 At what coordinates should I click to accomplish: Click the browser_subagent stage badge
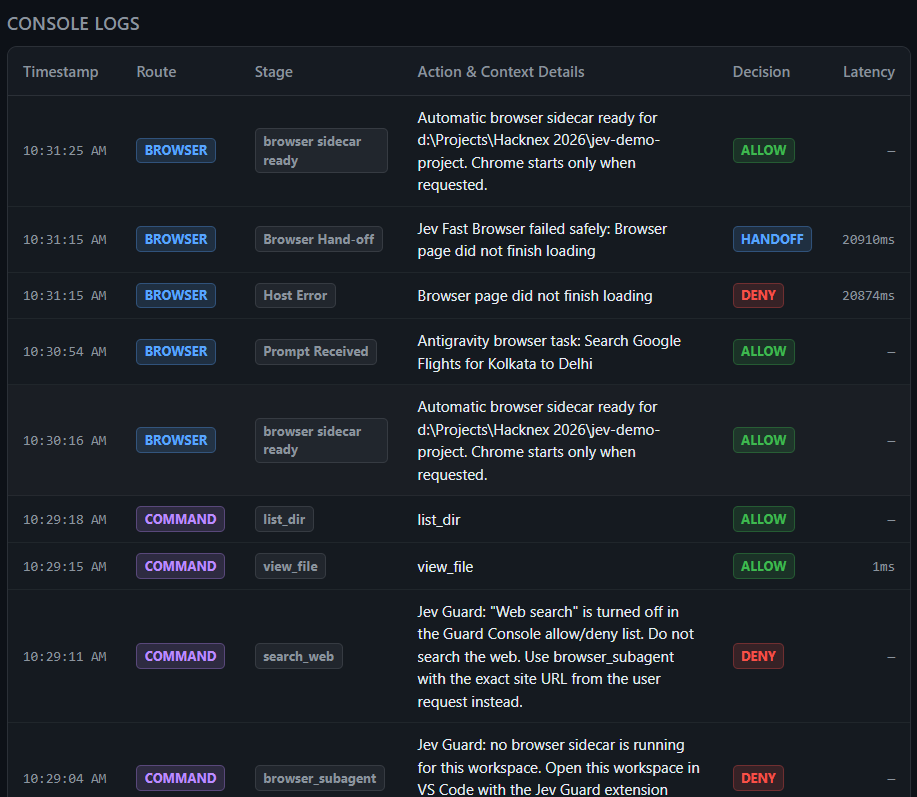pos(319,778)
